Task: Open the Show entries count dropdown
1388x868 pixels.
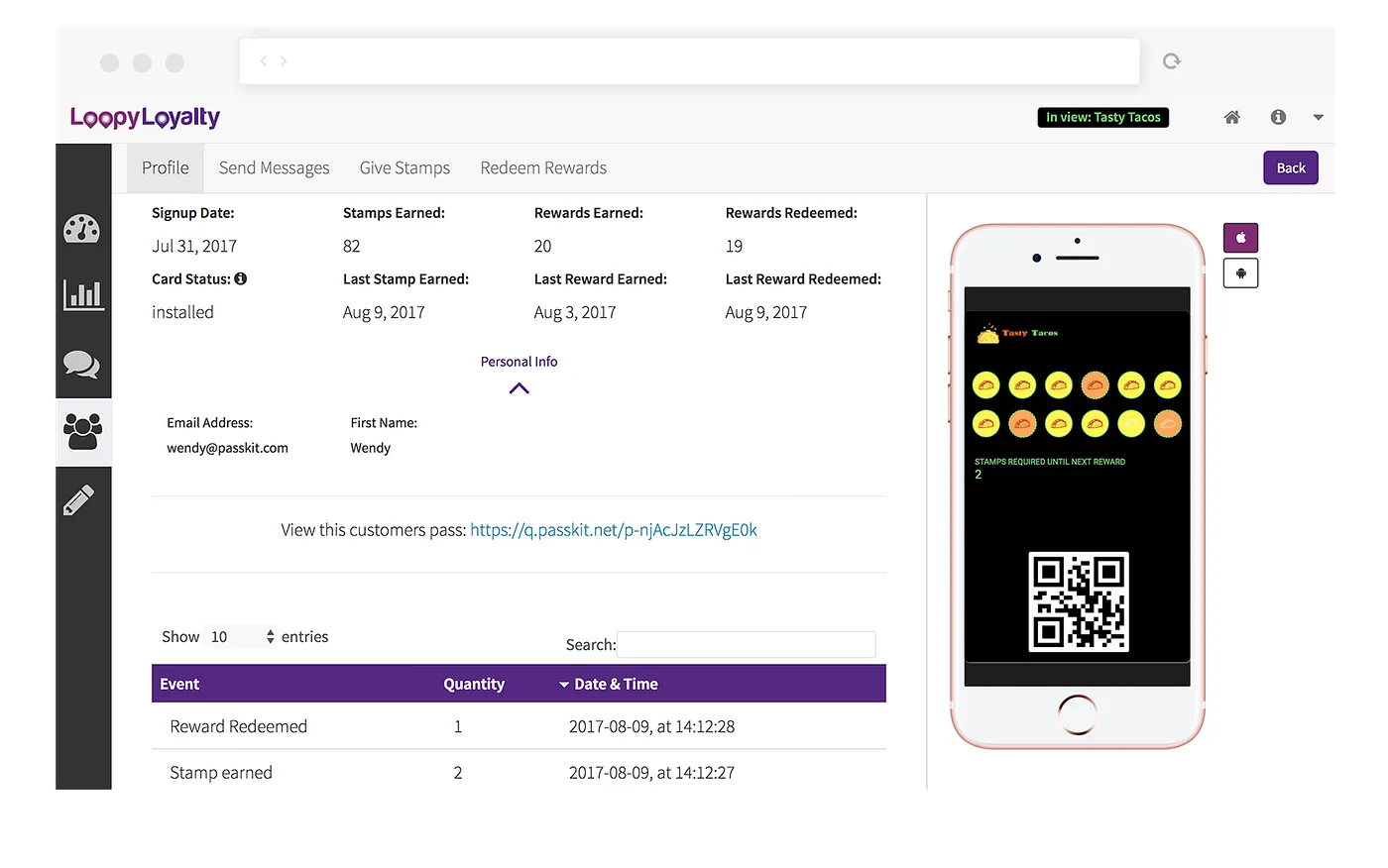Action: pyautogui.click(x=242, y=637)
